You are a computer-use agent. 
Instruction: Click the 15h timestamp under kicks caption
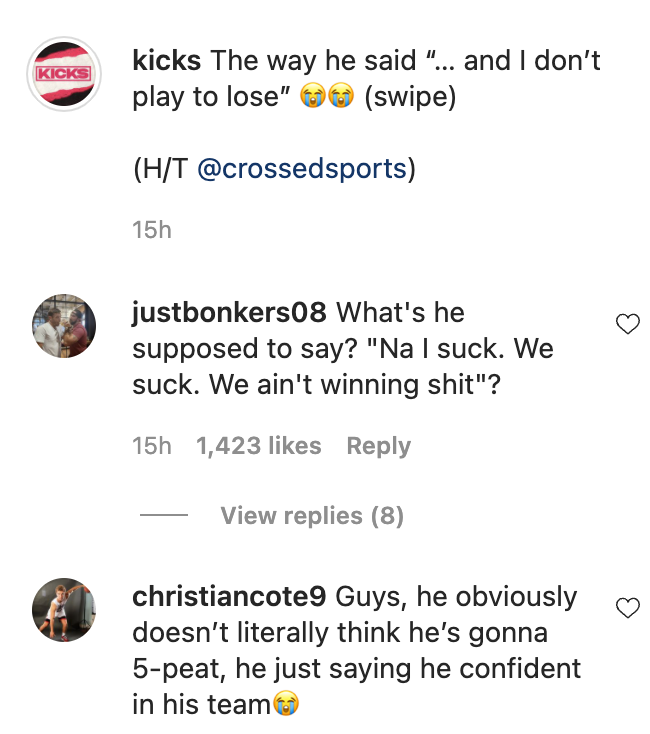coord(152,230)
